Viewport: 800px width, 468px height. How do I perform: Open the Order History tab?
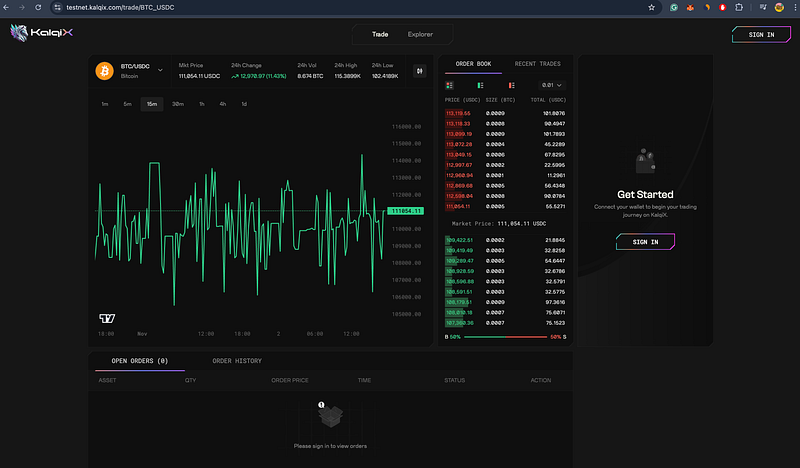pyautogui.click(x=237, y=360)
